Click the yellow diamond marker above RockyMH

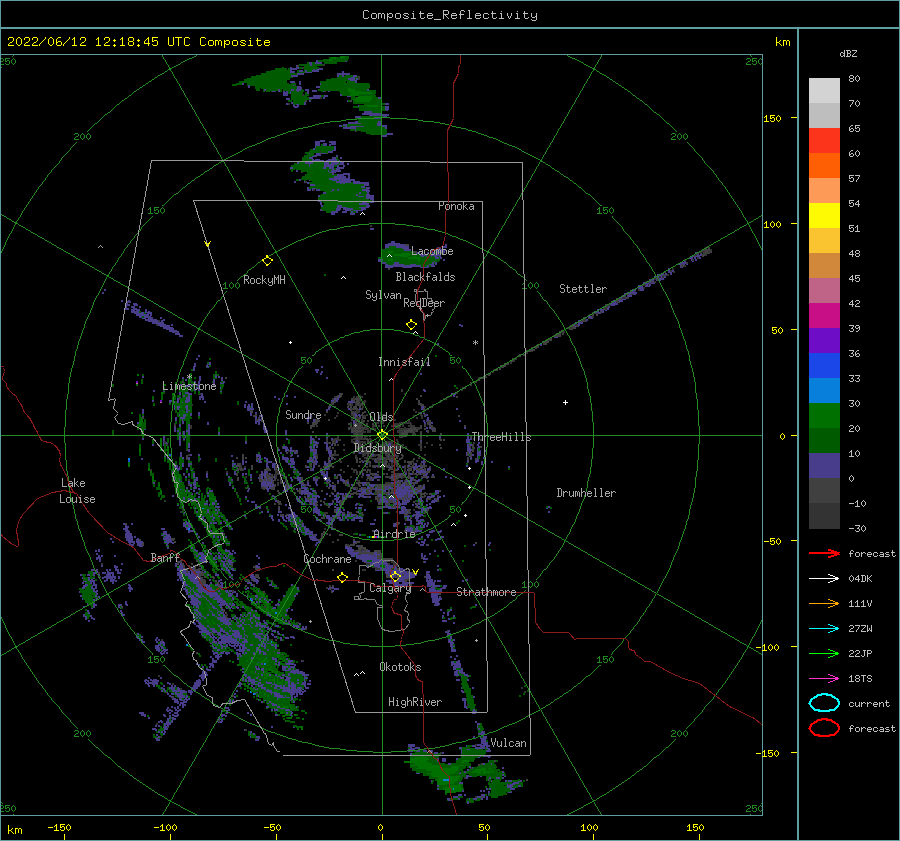coord(267,261)
